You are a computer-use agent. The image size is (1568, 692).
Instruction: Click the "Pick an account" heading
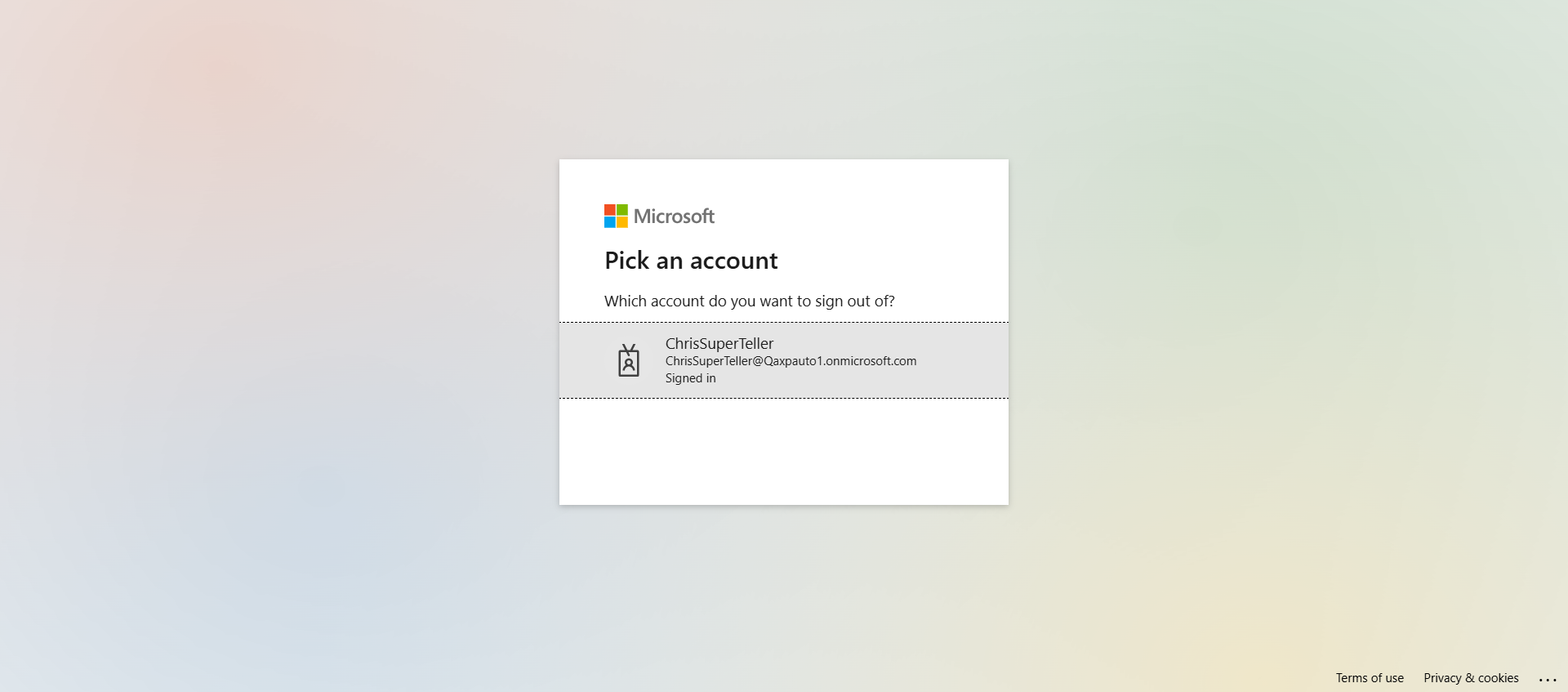coord(691,261)
